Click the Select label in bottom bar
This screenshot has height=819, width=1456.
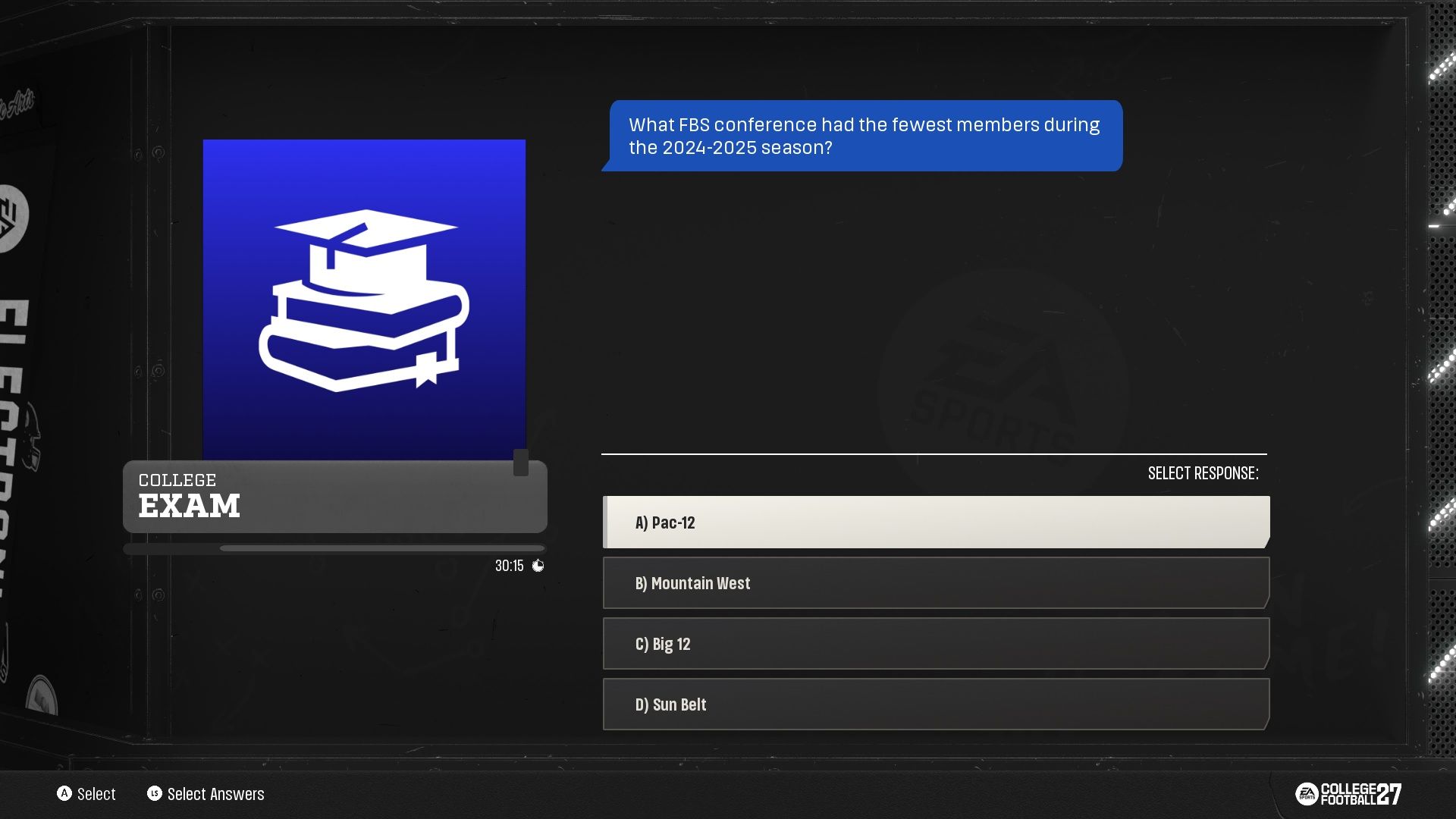coord(96,794)
